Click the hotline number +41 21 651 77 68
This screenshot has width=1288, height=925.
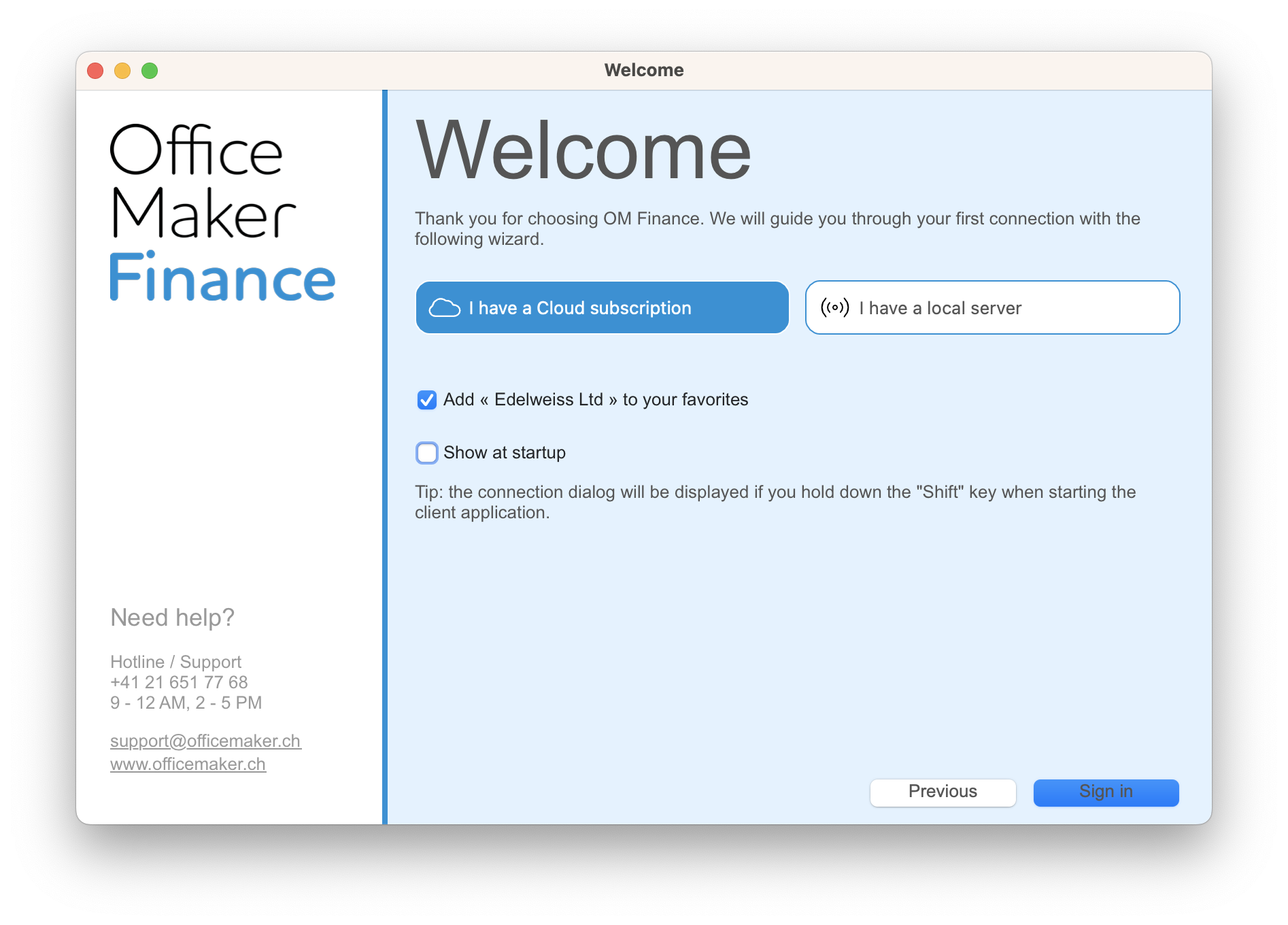[179, 682]
